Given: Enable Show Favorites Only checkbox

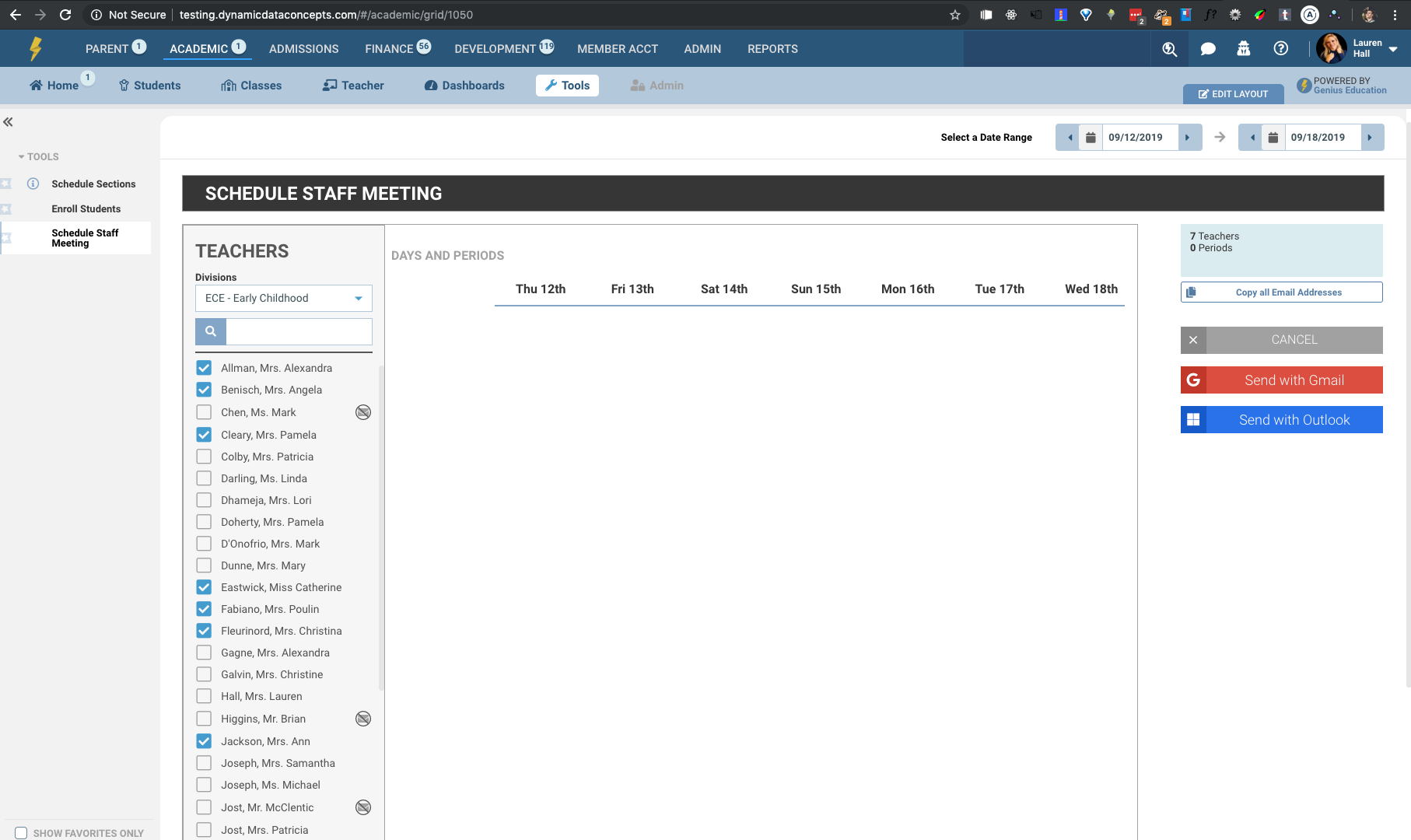Looking at the screenshot, I should coord(21,833).
